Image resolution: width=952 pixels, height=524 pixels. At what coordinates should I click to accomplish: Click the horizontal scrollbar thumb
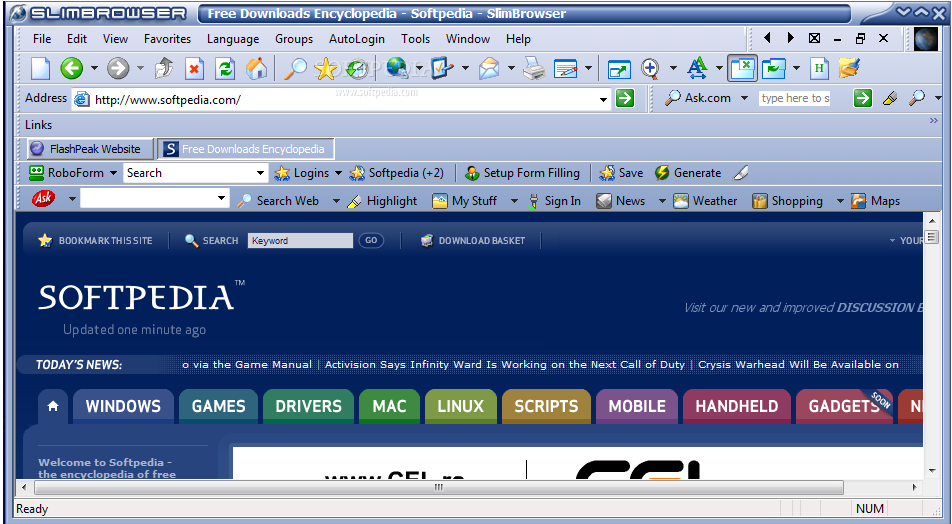(439, 487)
